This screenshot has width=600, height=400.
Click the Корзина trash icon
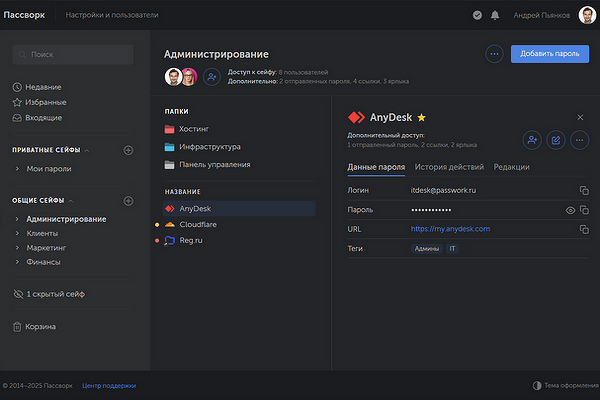tap(17, 327)
